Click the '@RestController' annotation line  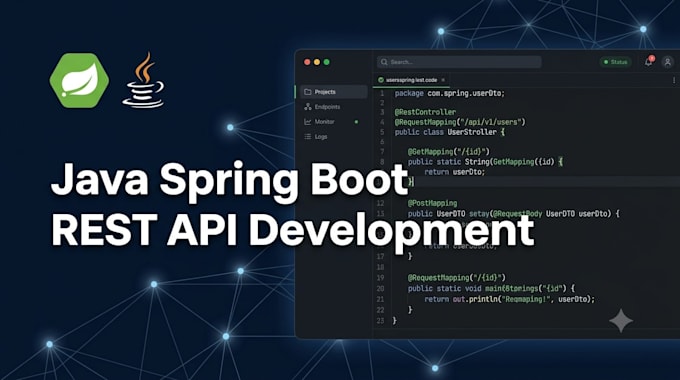pyautogui.click(x=425, y=112)
